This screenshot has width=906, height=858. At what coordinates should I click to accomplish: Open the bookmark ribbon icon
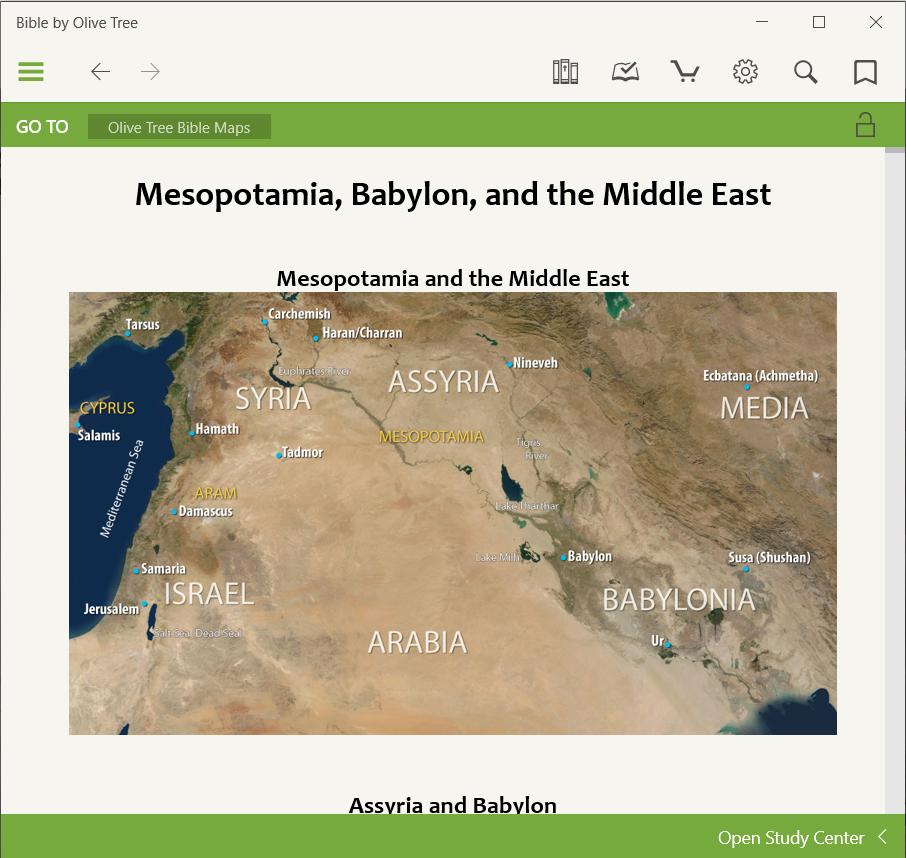[x=865, y=72]
